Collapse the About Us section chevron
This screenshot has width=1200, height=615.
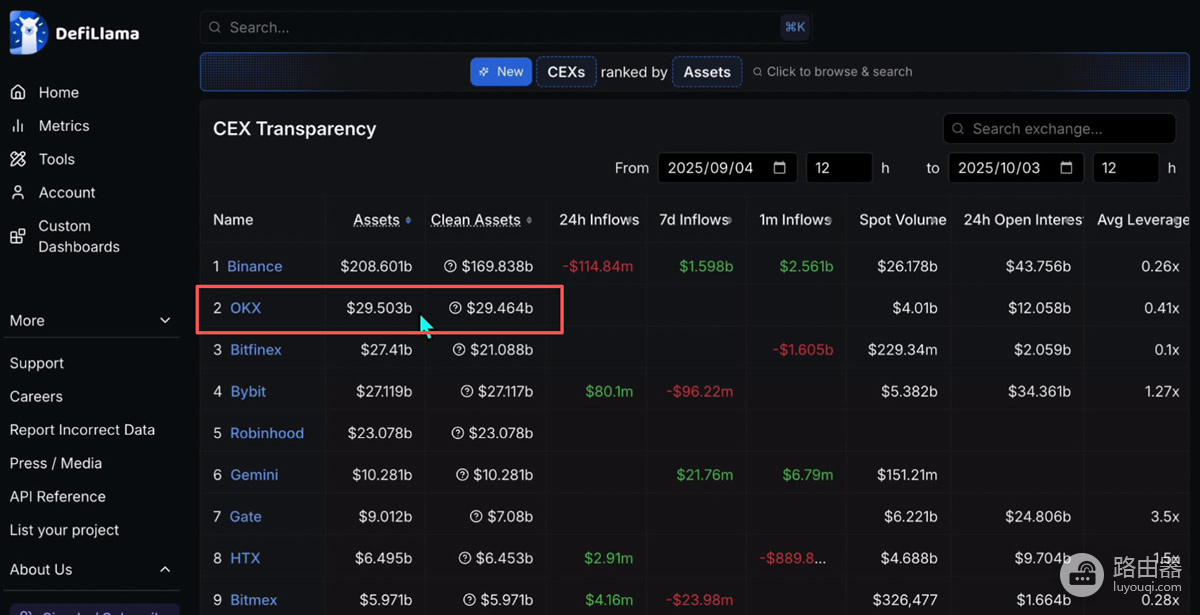pyautogui.click(x=165, y=570)
